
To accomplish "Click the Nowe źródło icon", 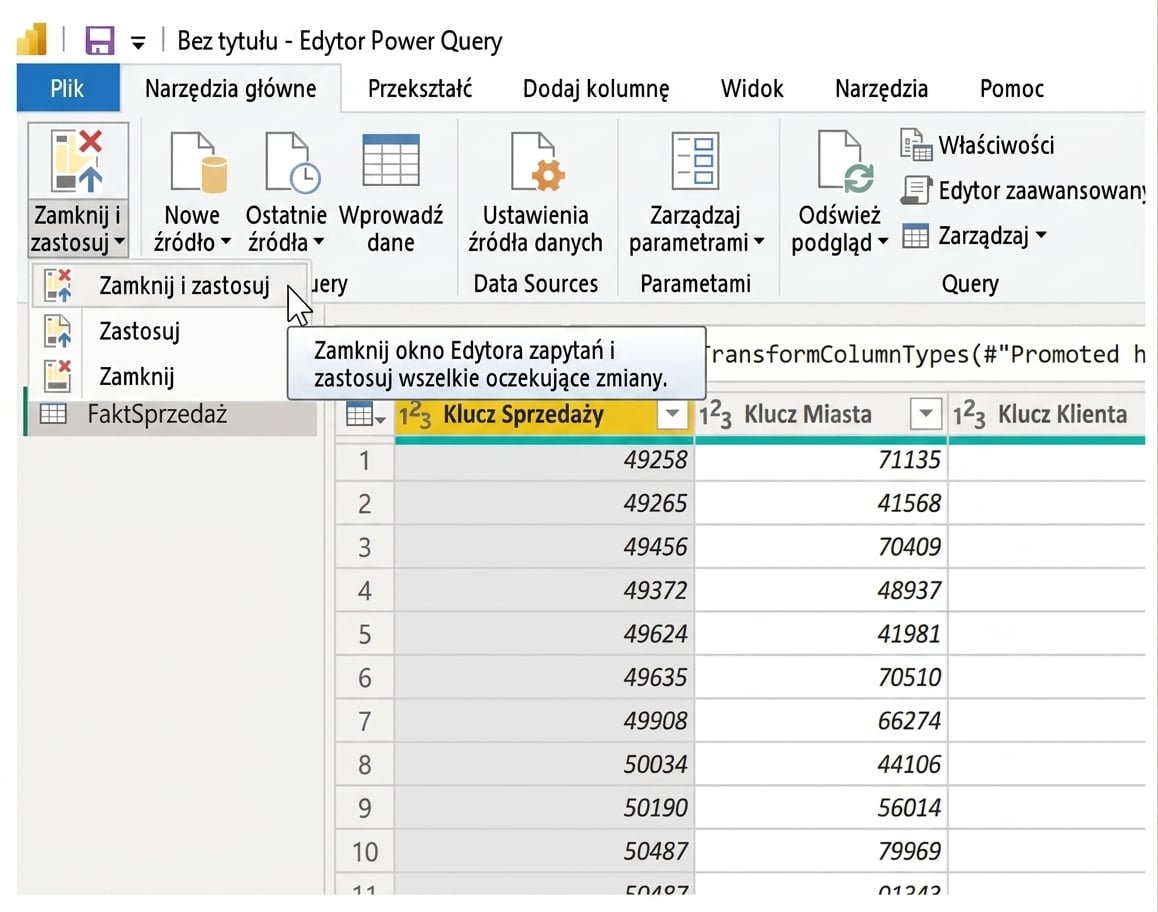I will (x=197, y=162).
